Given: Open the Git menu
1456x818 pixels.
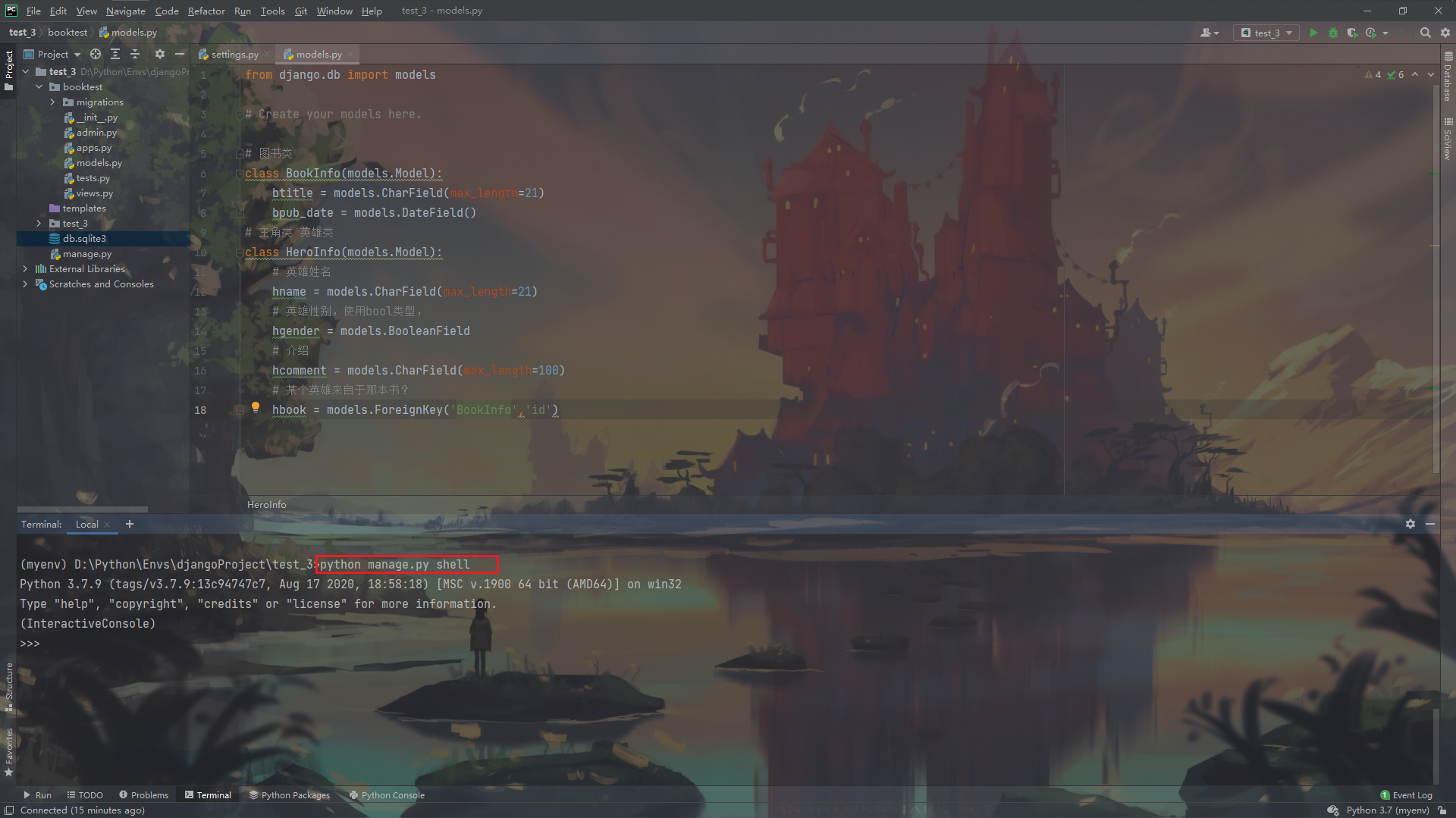Looking at the screenshot, I should (x=301, y=11).
